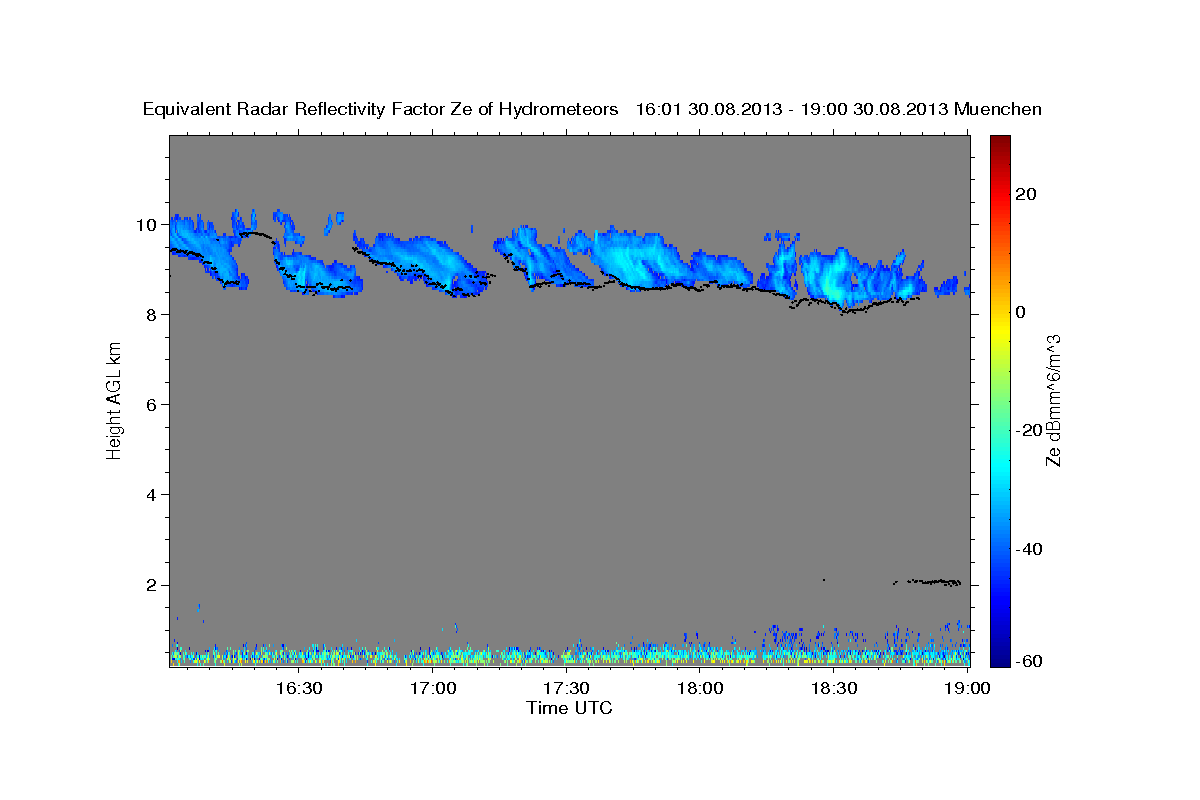Click the '18:30' time tick label
This screenshot has width=1200, height=800.
(x=834, y=688)
